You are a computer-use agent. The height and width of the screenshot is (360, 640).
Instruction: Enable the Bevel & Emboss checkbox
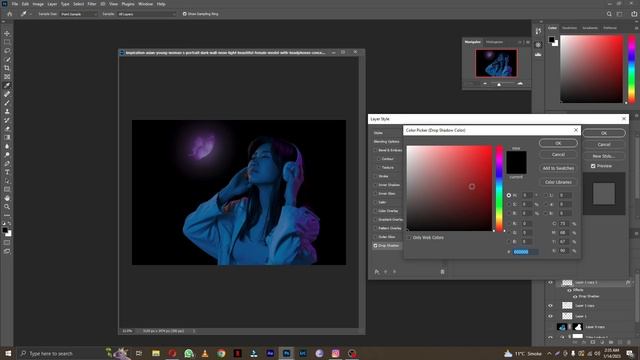point(375,150)
